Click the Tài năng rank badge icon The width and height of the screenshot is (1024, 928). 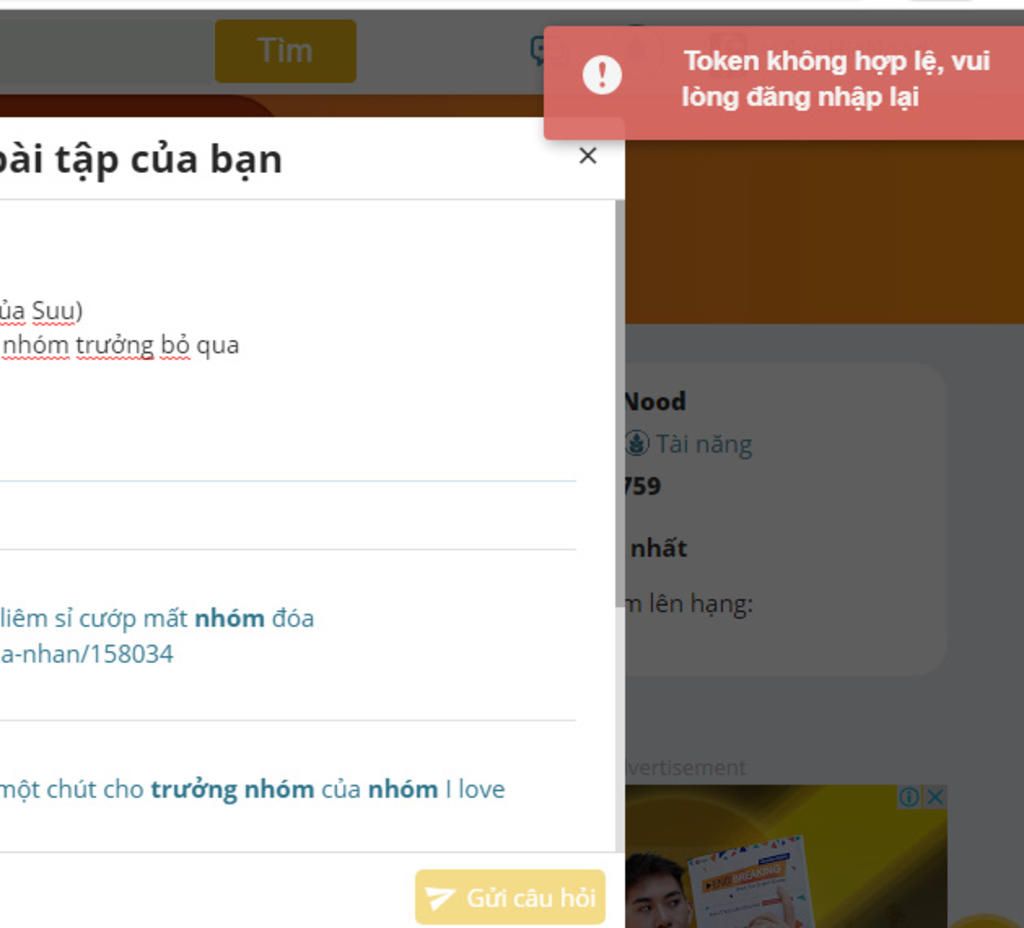(636, 443)
